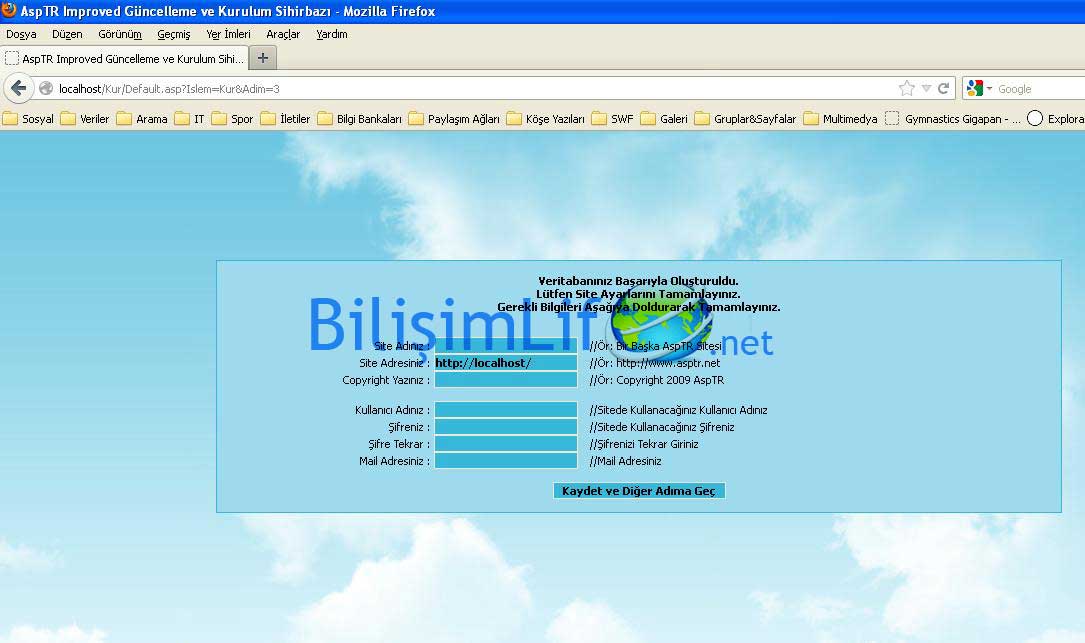Open the SWF bookmarks folder

[x=612, y=119]
